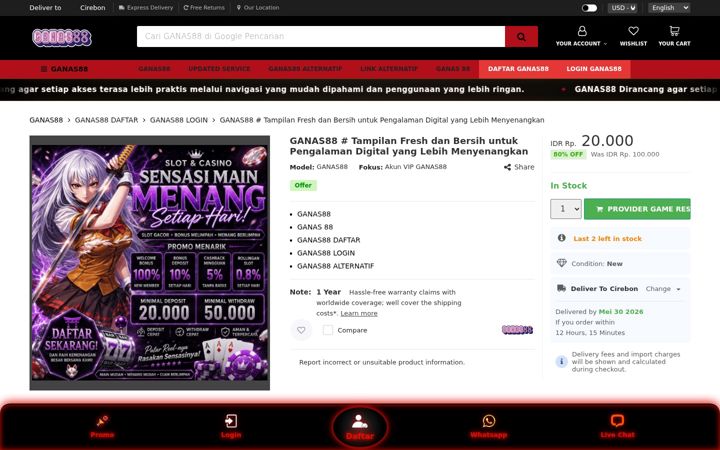Select GANAS88 nav menu item
The image size is (720, 450).
pyautogui.click(x=154, y=69)
